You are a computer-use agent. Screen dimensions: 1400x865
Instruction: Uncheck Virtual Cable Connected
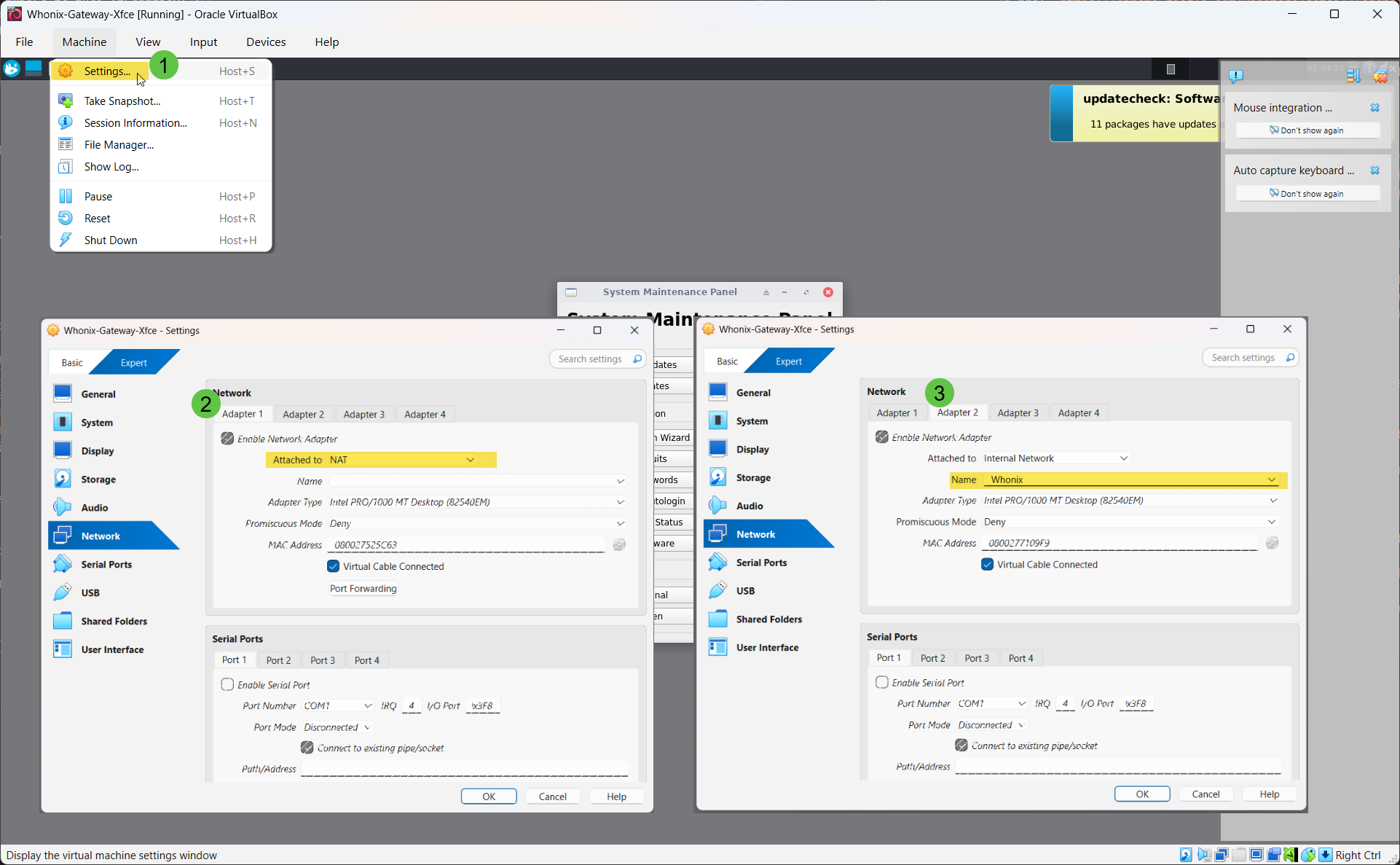[333, 566]
